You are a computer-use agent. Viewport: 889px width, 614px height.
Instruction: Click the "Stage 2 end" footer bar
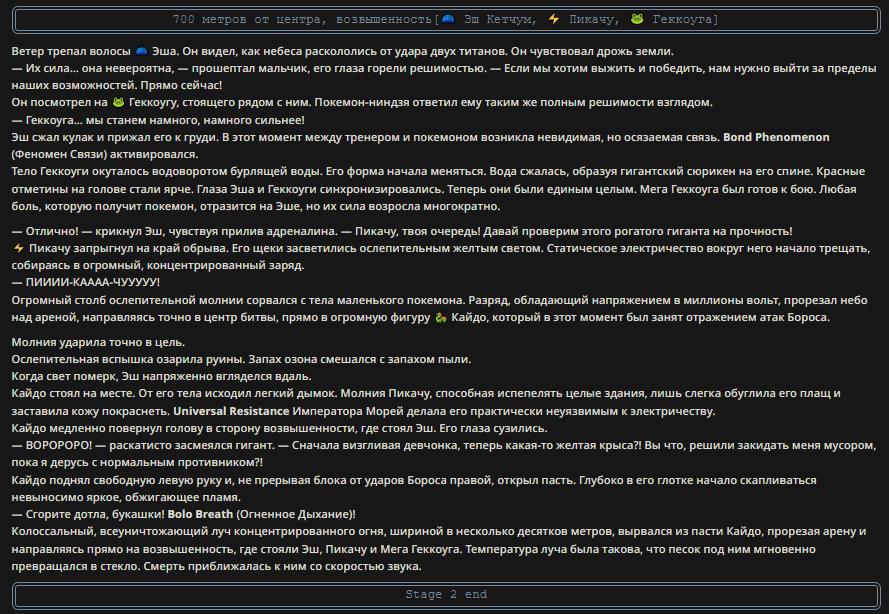[x=446, y=595]
